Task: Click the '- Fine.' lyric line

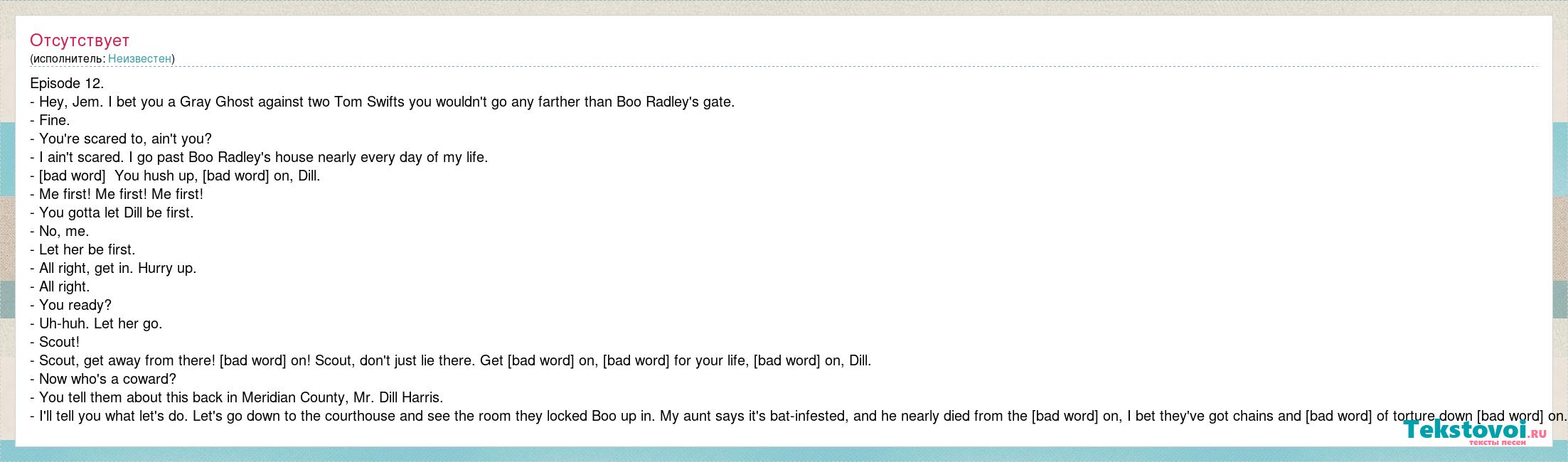Action: tap(50, 120)
